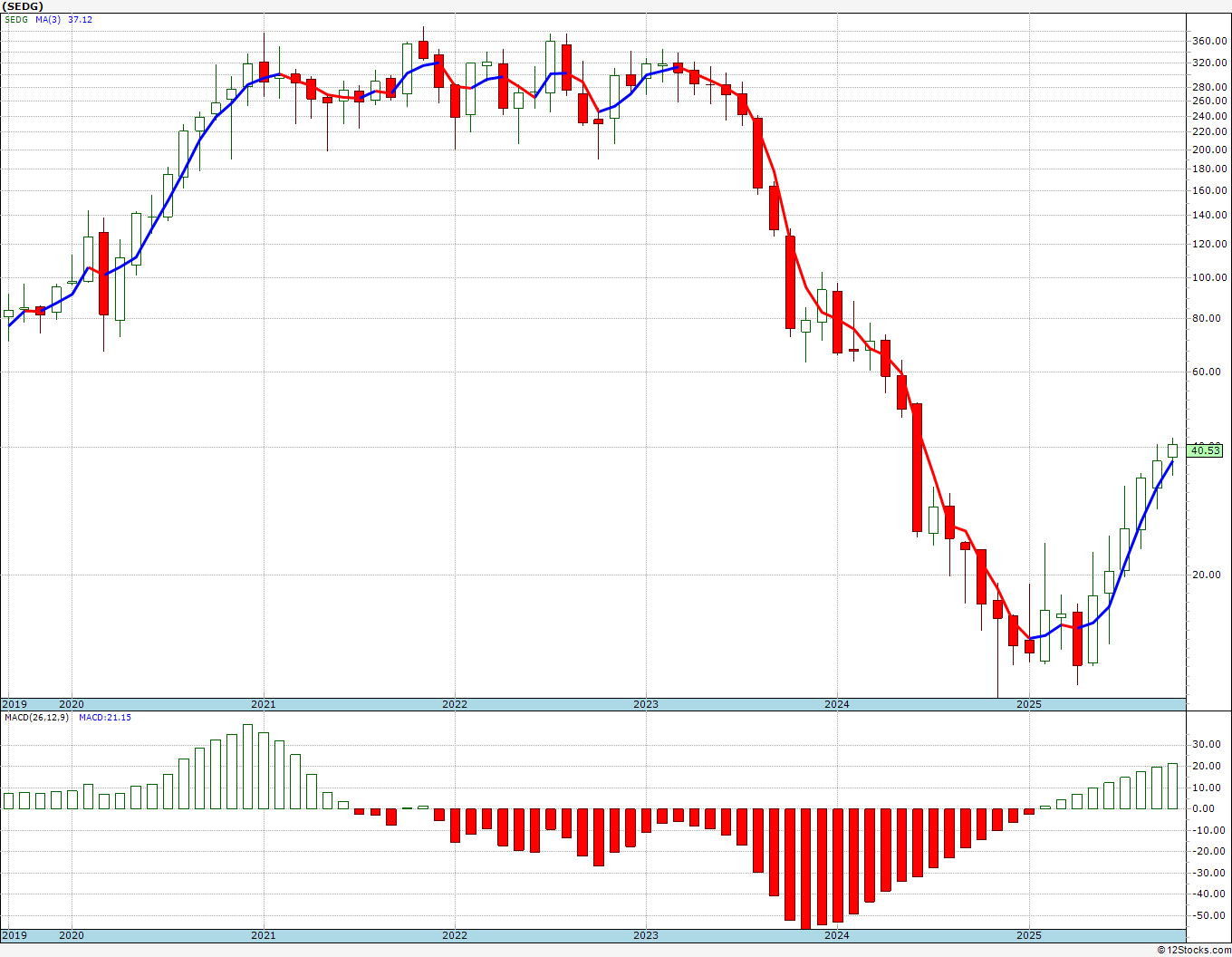The image size is (1232, 957).
Task: Click 2021 on the MACD panel time axis
Action: coord(264,935)
